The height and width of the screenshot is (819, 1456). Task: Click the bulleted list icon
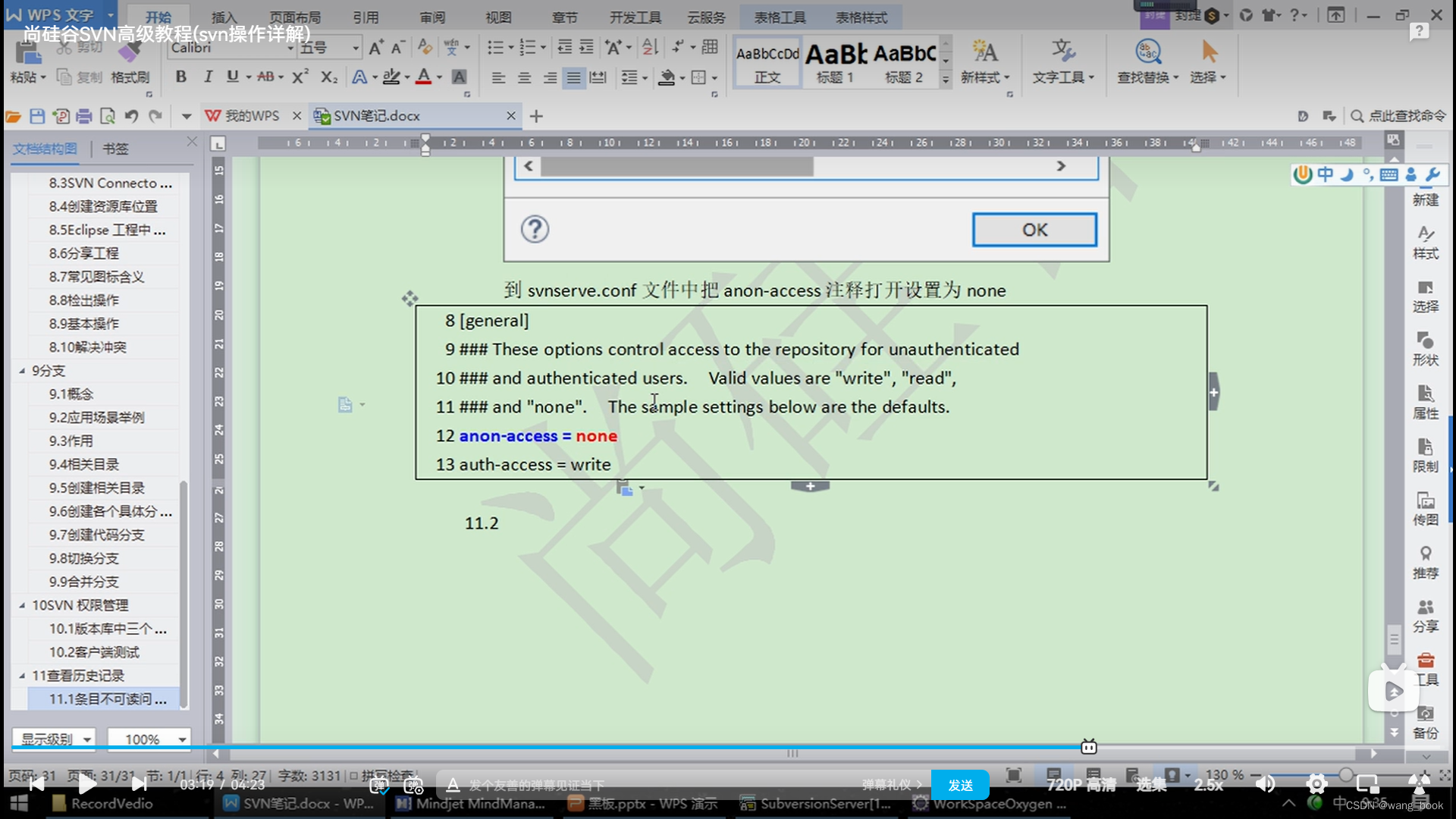[x=495, y=48]
